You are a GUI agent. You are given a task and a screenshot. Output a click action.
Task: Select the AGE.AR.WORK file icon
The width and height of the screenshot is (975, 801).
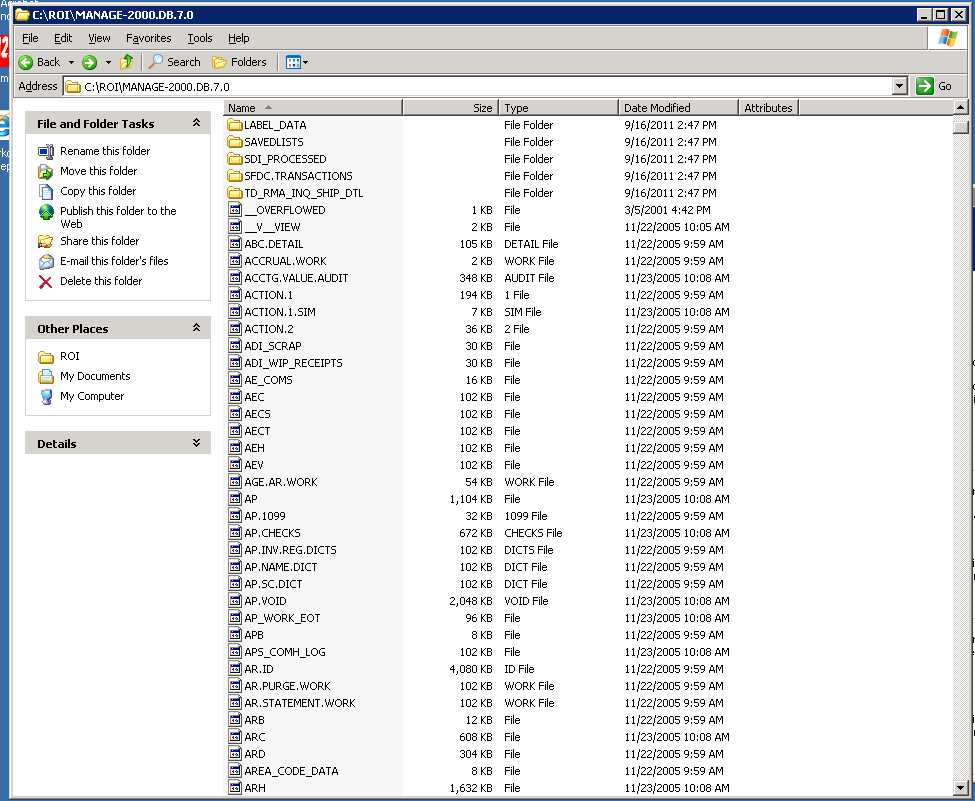coord(235,481)
